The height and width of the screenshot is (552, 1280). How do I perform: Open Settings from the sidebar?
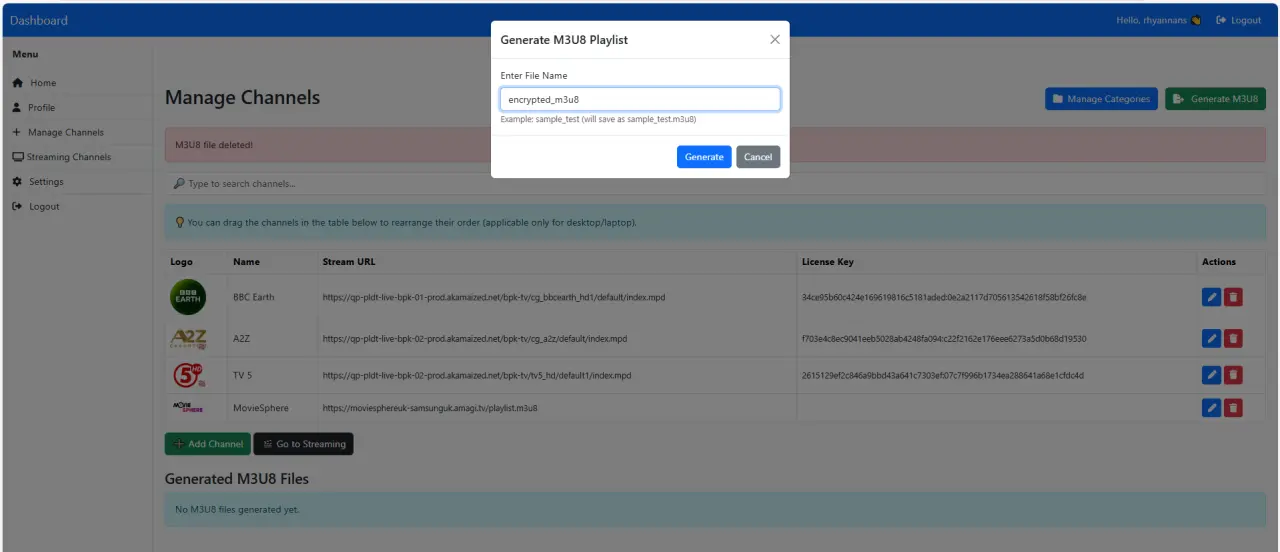click(46, 182)
